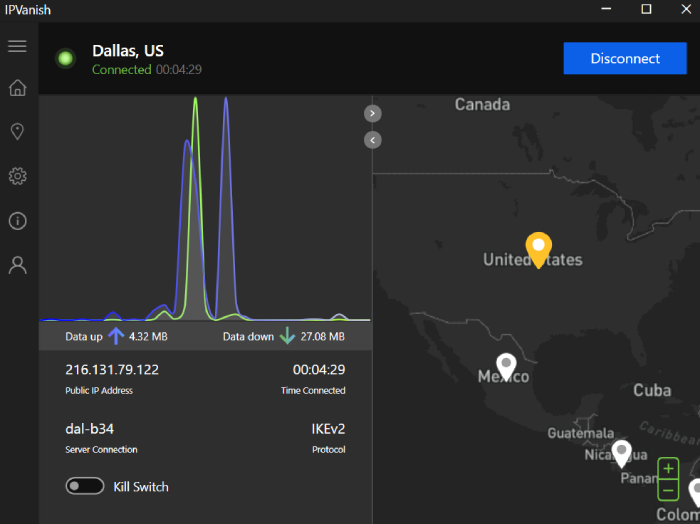Select the Mexico map pin
This screenshot has width=700, height=524.
[x=506, y=366]
